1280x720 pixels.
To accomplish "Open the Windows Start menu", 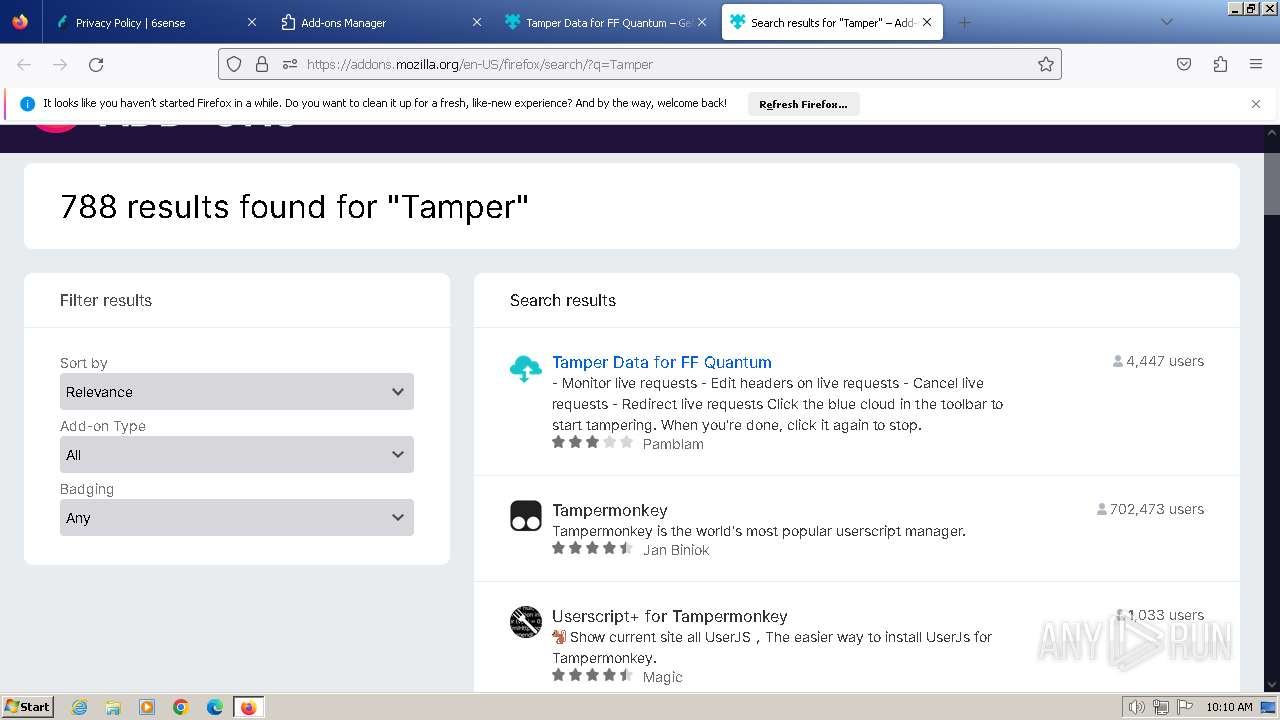I will 28,707.
